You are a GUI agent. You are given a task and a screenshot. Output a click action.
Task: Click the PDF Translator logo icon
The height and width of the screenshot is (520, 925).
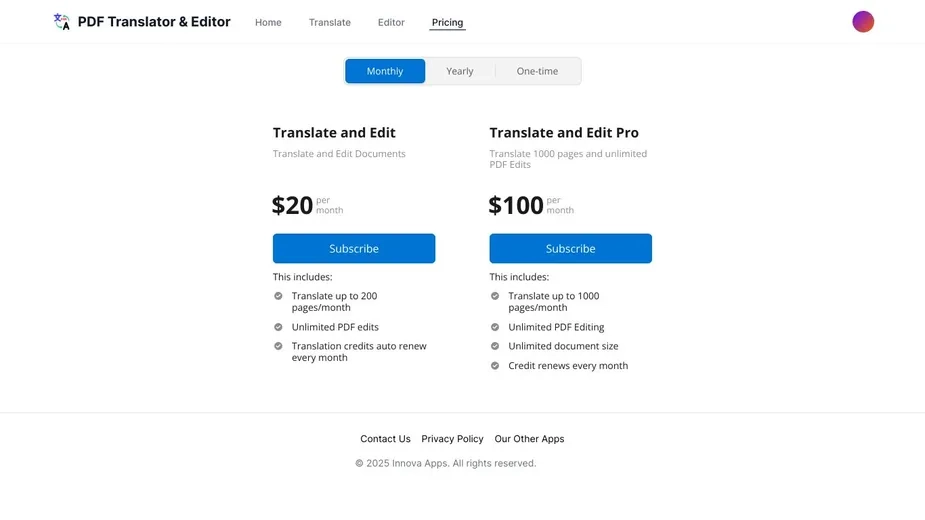(61, 22)
